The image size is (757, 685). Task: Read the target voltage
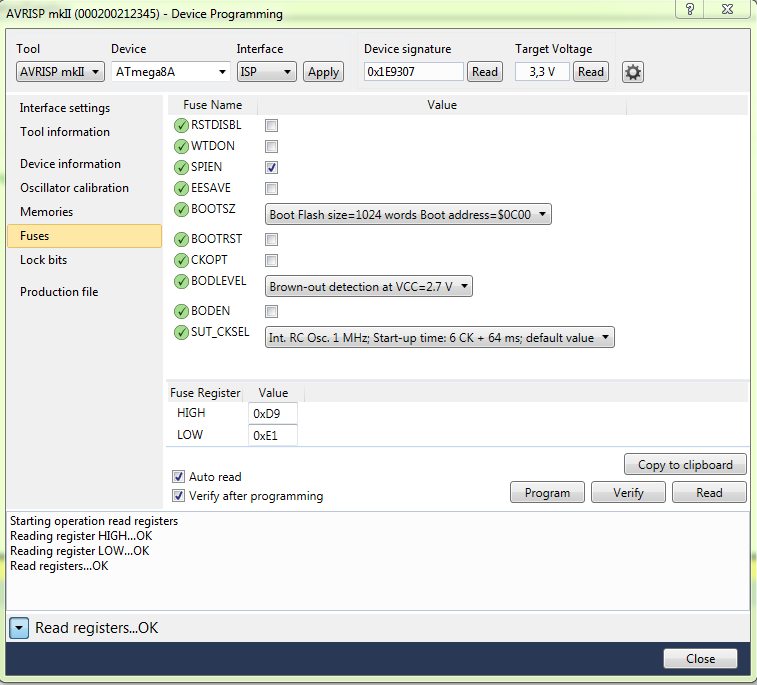click(x=591, y=72)
